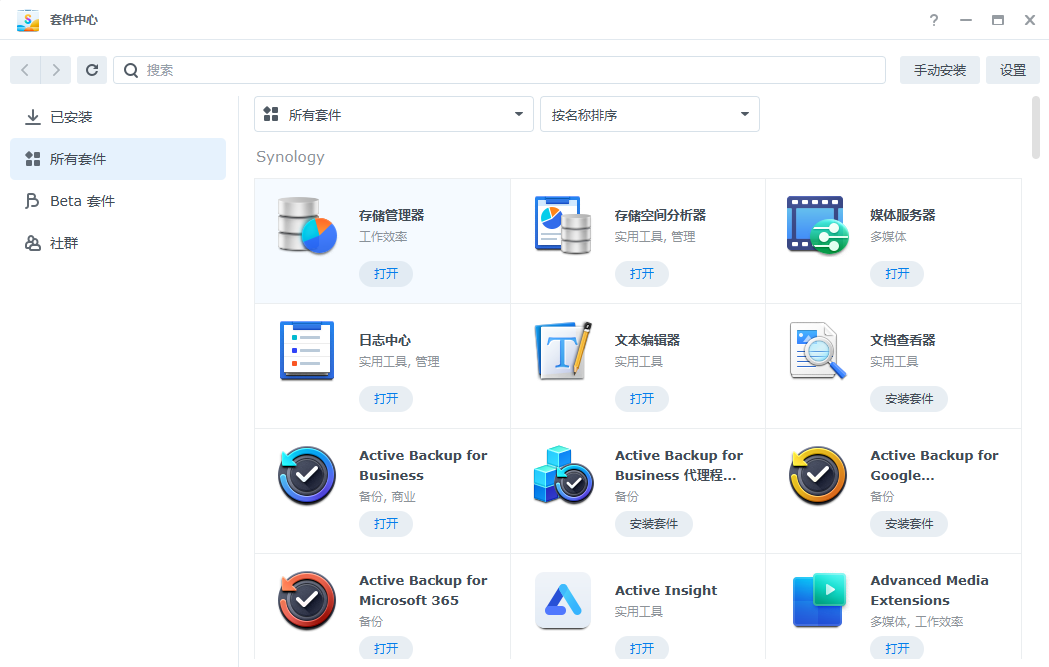Click the 文本编辑器 title text

point(647,341)
